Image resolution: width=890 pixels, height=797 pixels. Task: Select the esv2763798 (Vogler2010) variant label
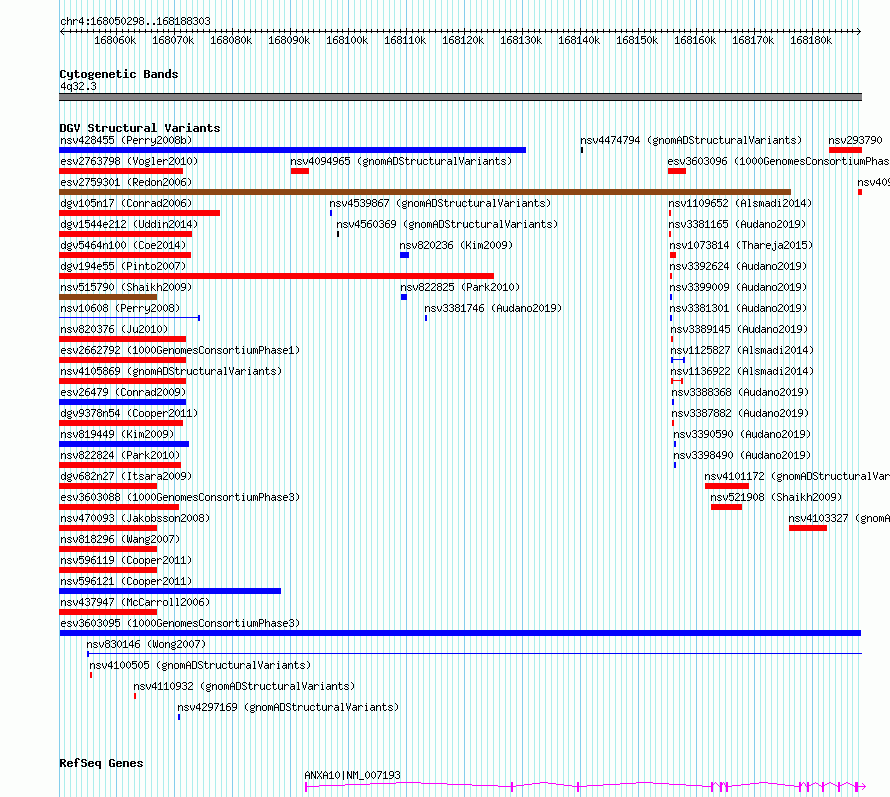(x=129, y=161)
